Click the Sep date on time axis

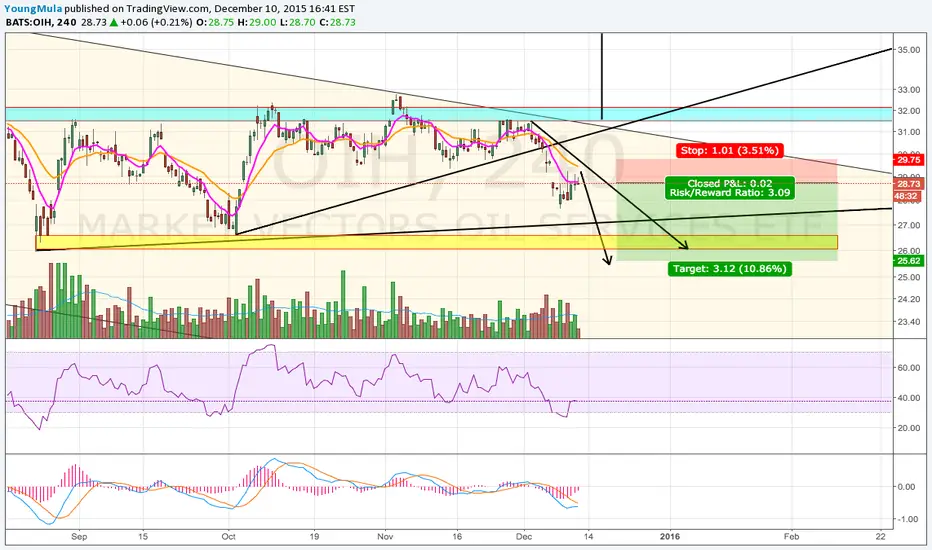coord(79,536)
